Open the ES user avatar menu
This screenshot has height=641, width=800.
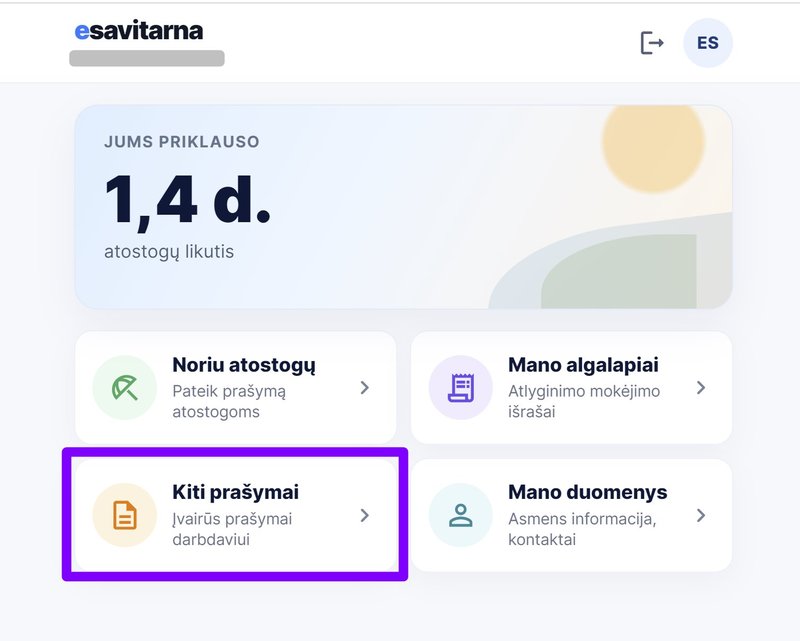(708, 43)
